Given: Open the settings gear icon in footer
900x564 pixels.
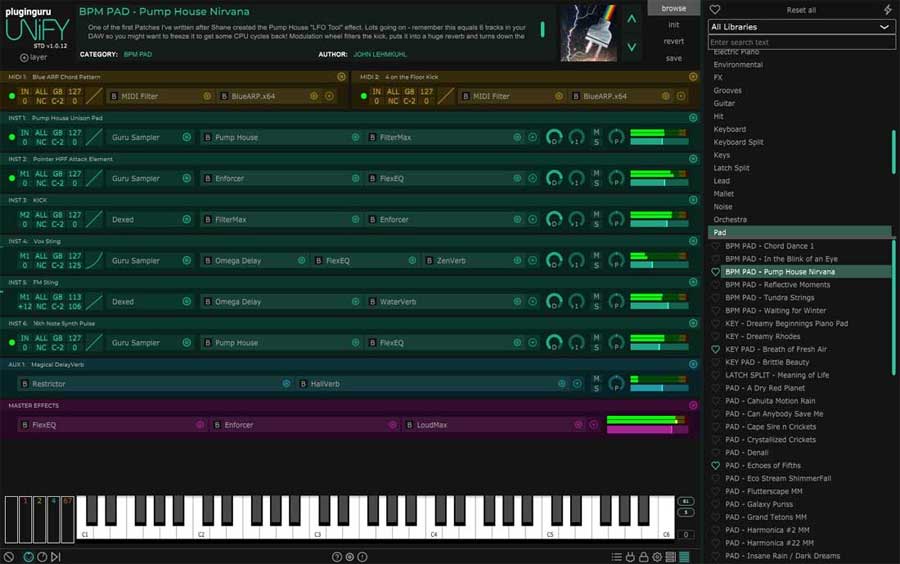Looking at the screenshot, I should coord(657,557).
